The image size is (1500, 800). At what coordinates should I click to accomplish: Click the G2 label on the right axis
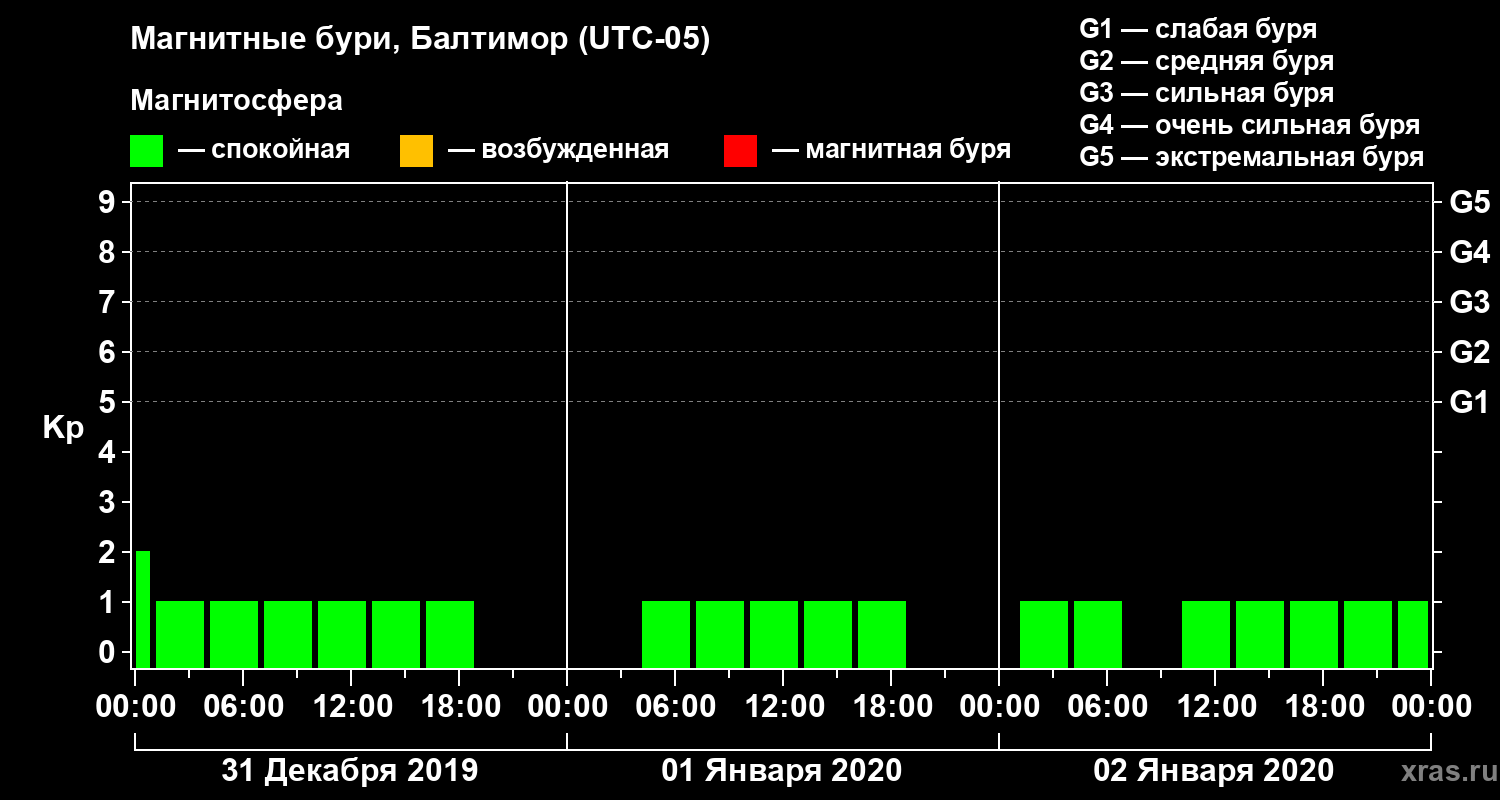tap(1469, 353)
